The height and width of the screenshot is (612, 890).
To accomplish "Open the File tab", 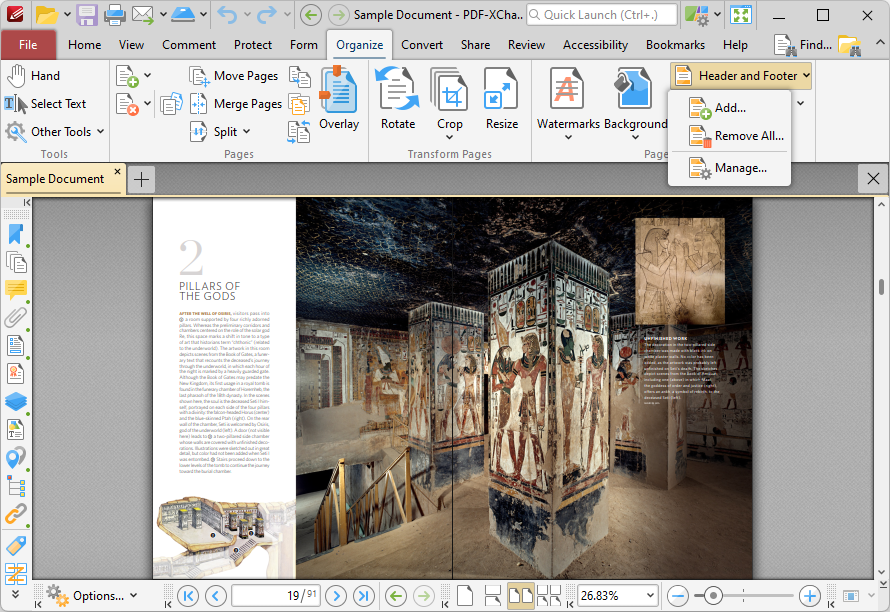I will pyautogui.click(x=28, y=45).
